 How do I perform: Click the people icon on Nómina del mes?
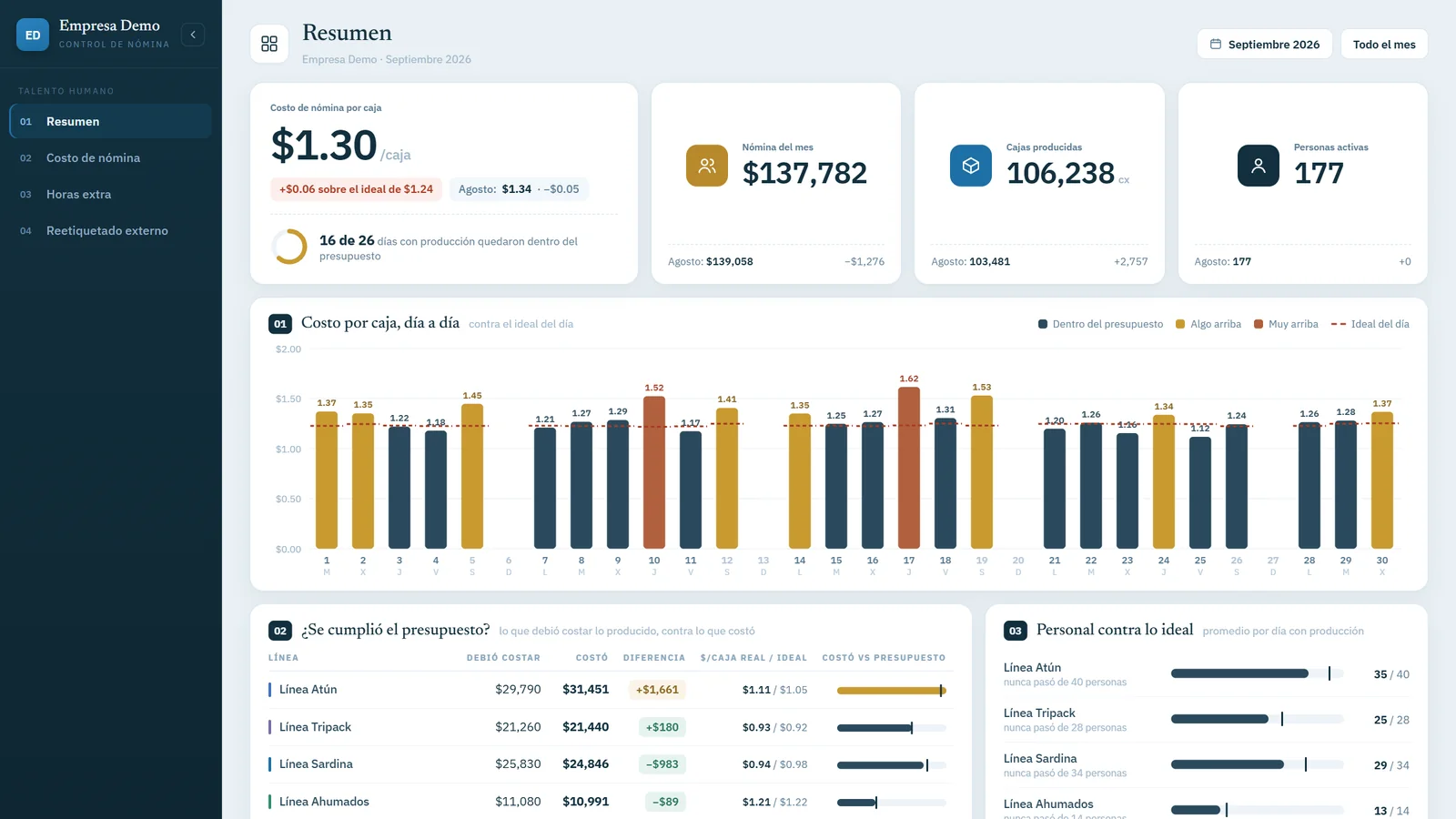pyautogui.click(x=707, y=166)
